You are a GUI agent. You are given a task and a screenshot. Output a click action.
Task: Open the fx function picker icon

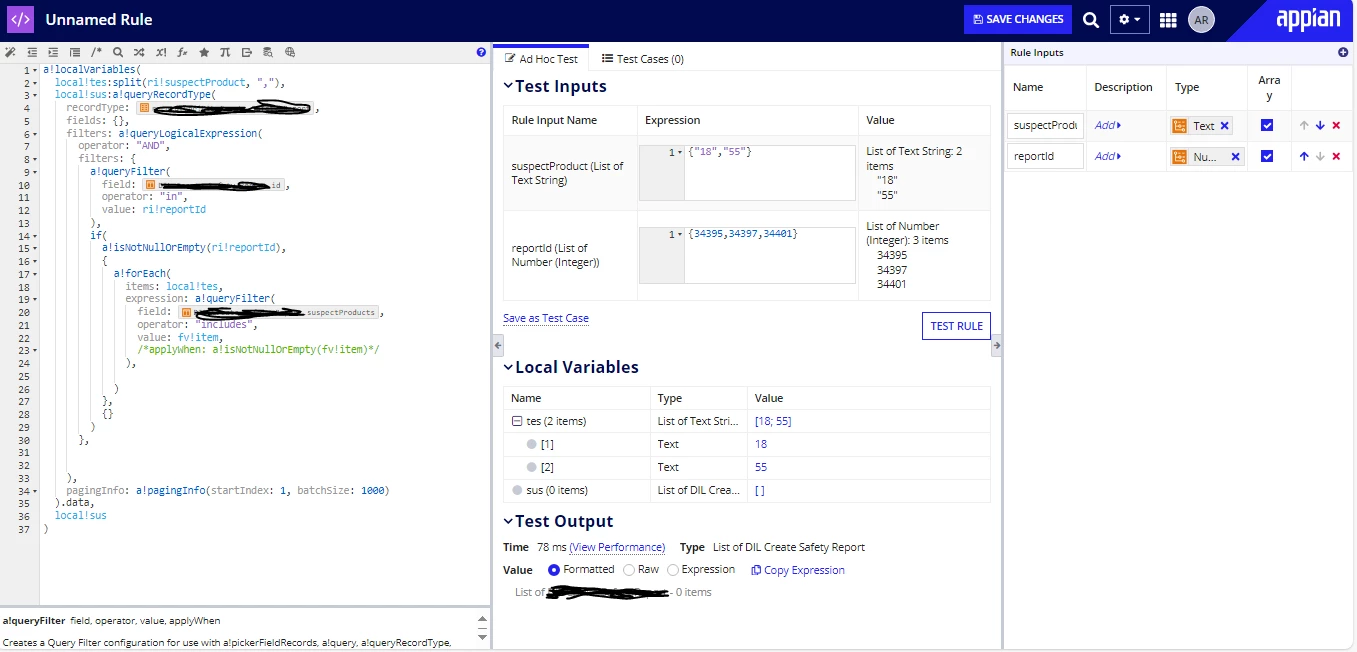coord(182,52)
